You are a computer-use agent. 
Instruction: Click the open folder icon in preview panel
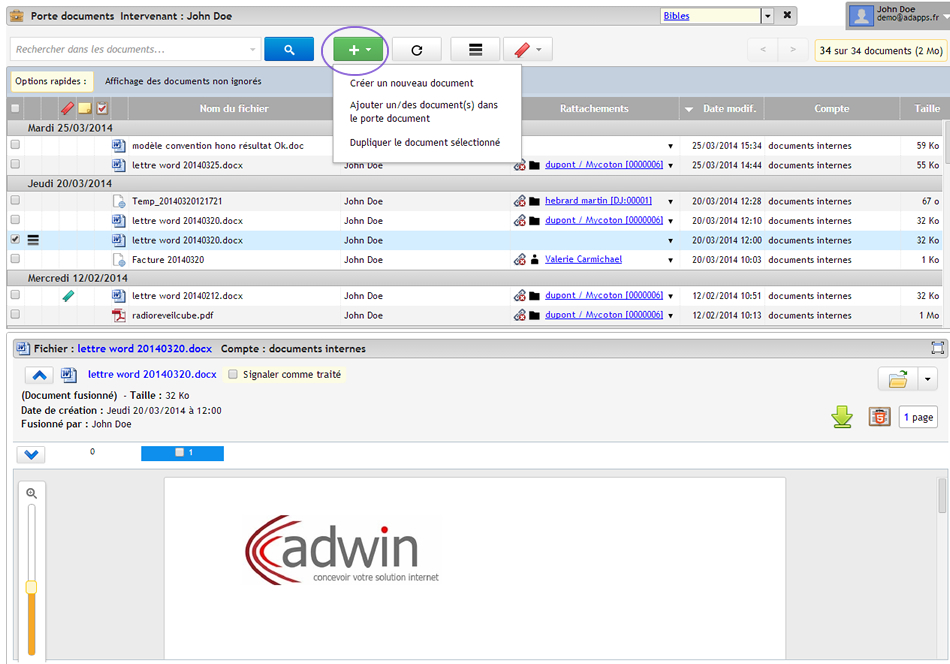[898, 379]
